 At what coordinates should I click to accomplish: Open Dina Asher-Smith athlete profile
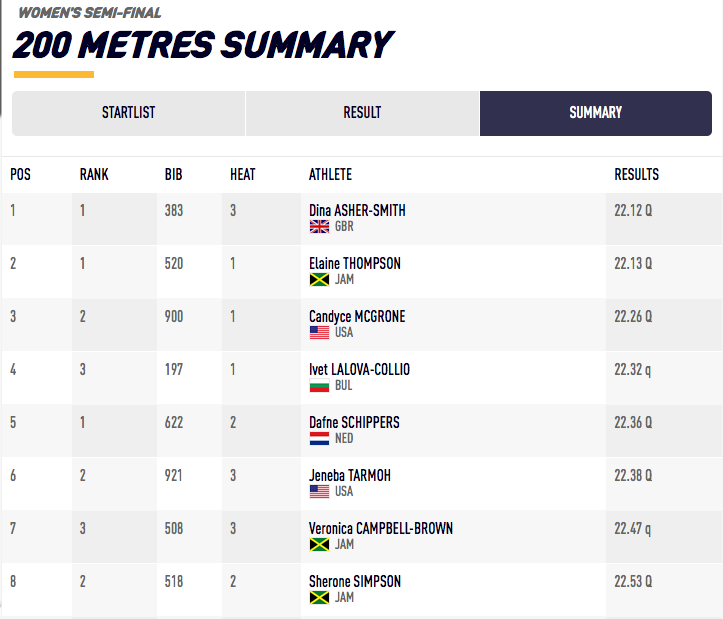[x=357, y=211]
